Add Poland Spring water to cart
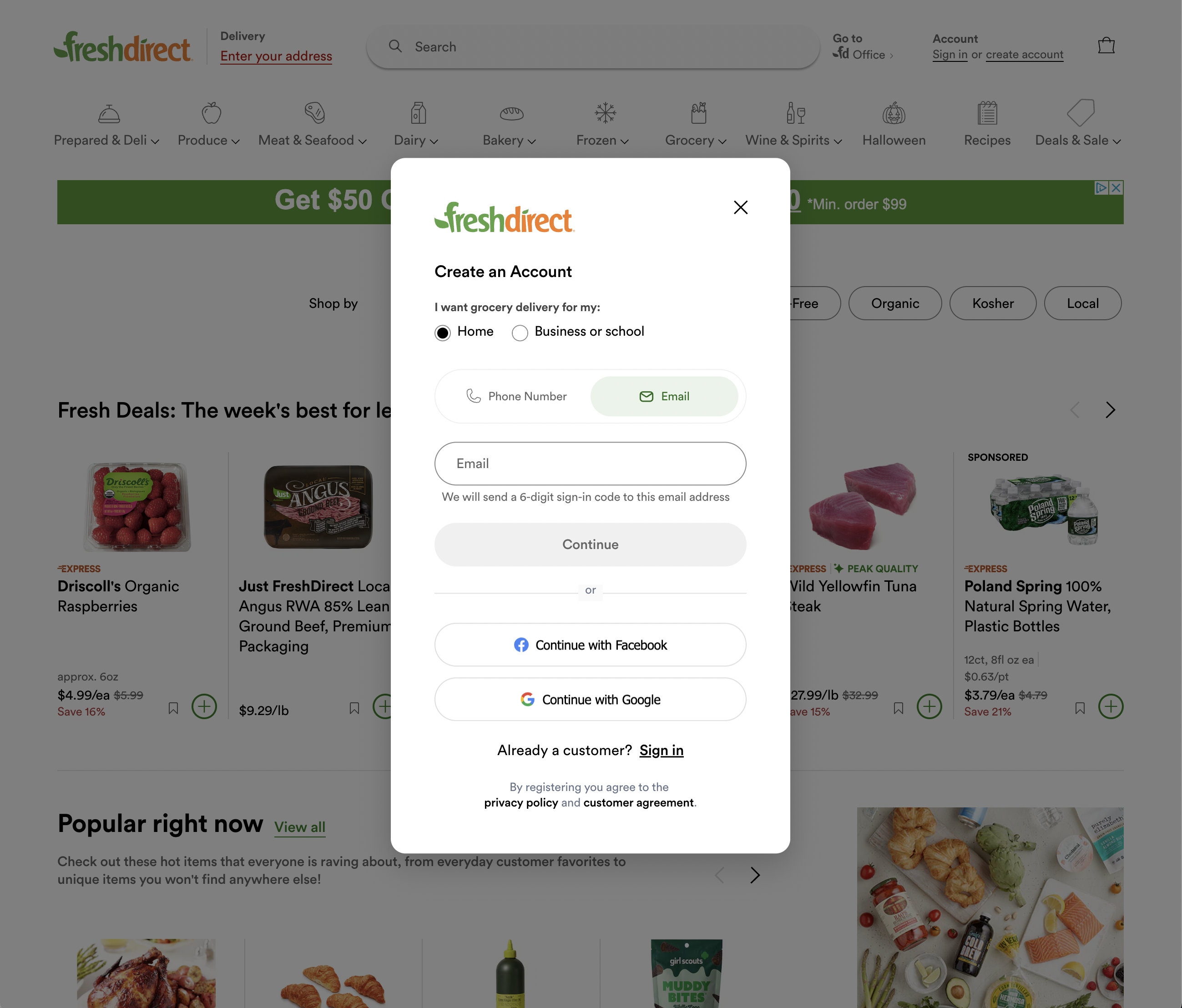The height and width of the screenshot is (1008, 1182). tap(1111, 706)
